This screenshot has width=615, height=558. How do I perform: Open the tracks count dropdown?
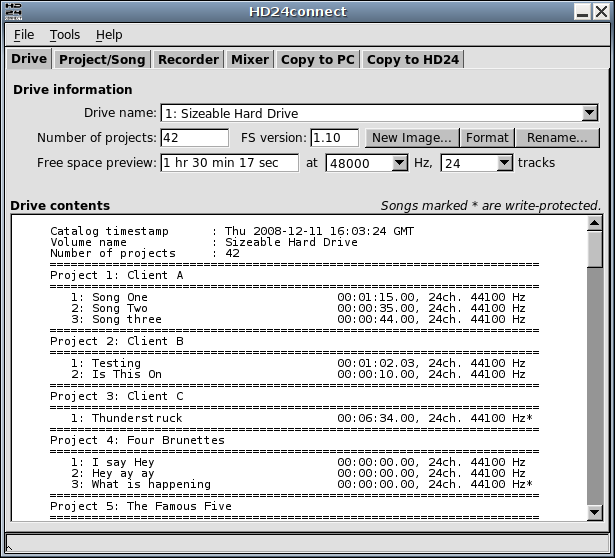click(504, 163)
